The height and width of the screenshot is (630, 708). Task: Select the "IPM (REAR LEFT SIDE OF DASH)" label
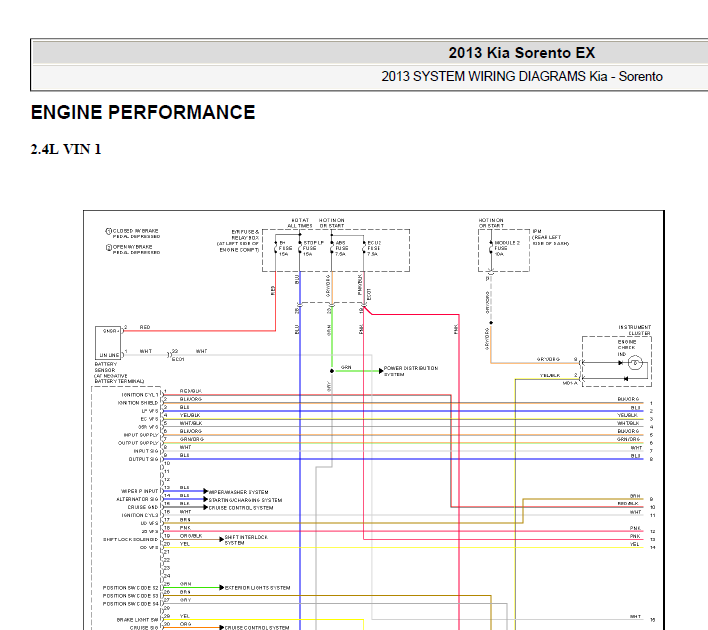(x=550, y=237)
